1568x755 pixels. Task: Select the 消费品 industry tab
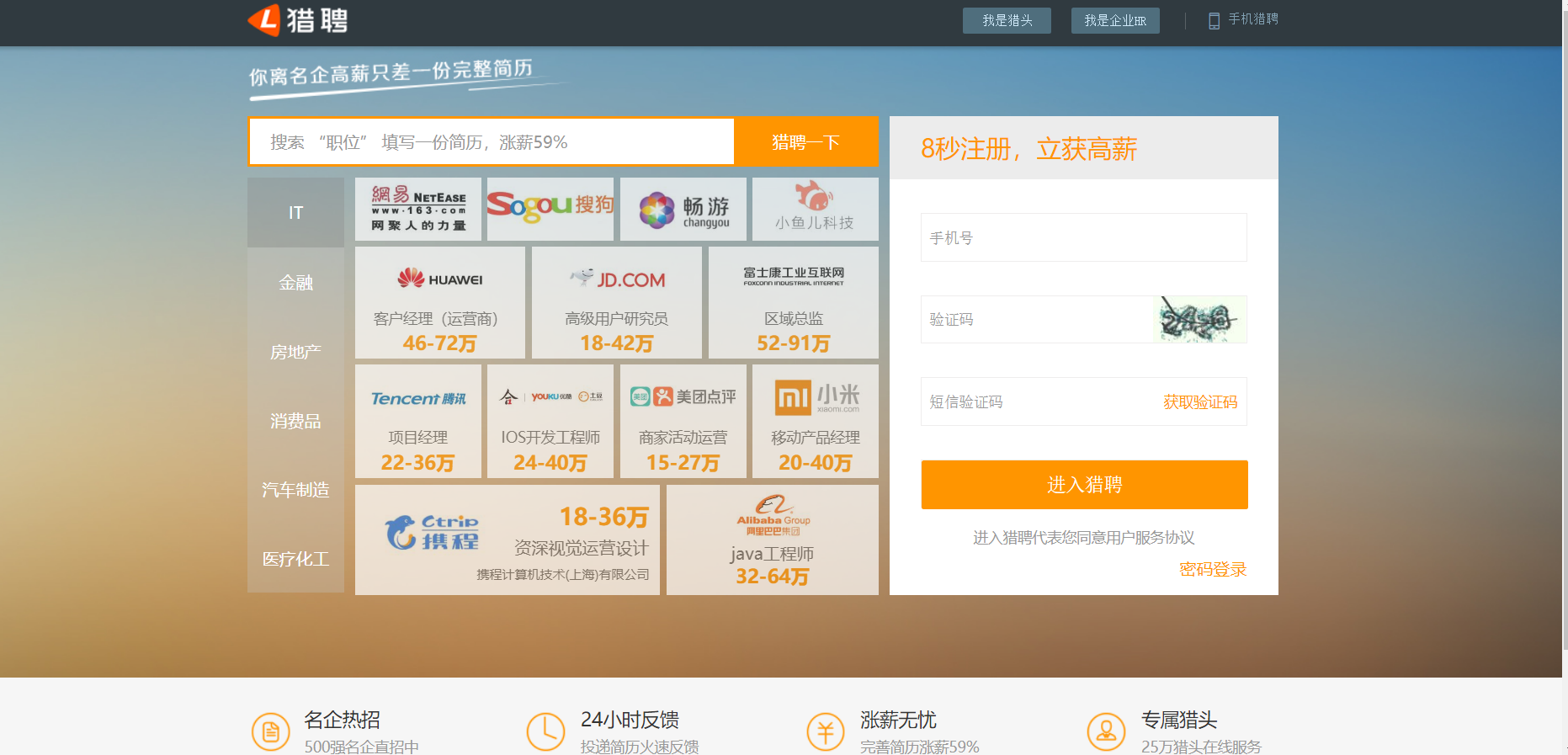click(295, 421)
